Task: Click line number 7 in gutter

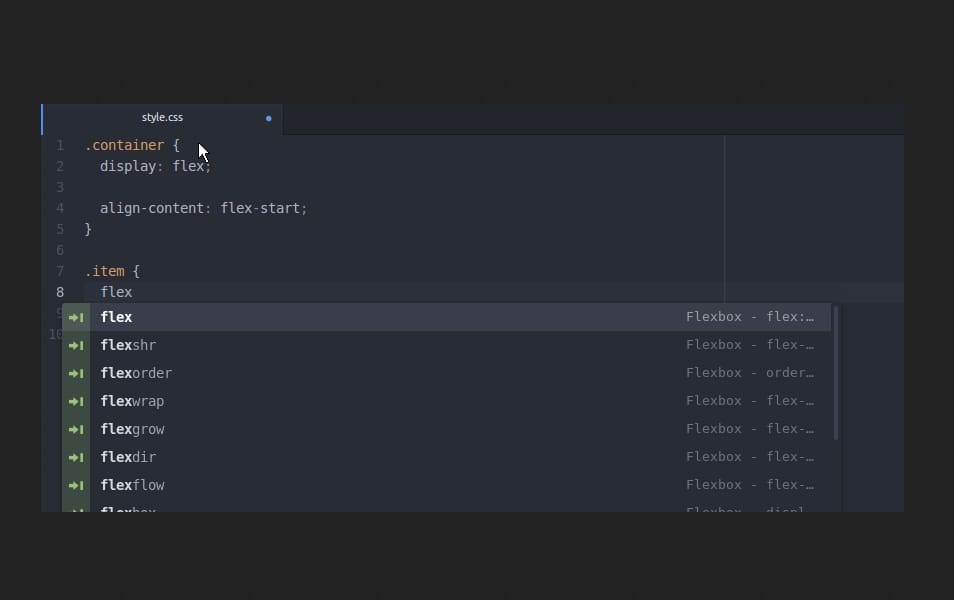Action: tap(60, 271)
